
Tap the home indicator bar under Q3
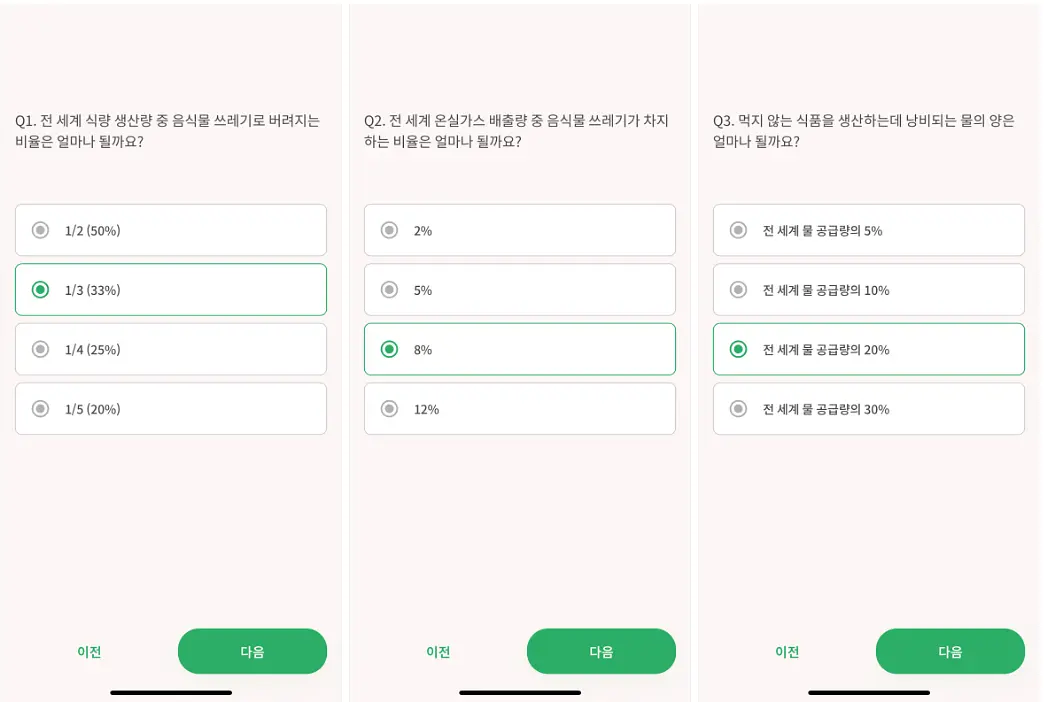[x=869, y=693]
